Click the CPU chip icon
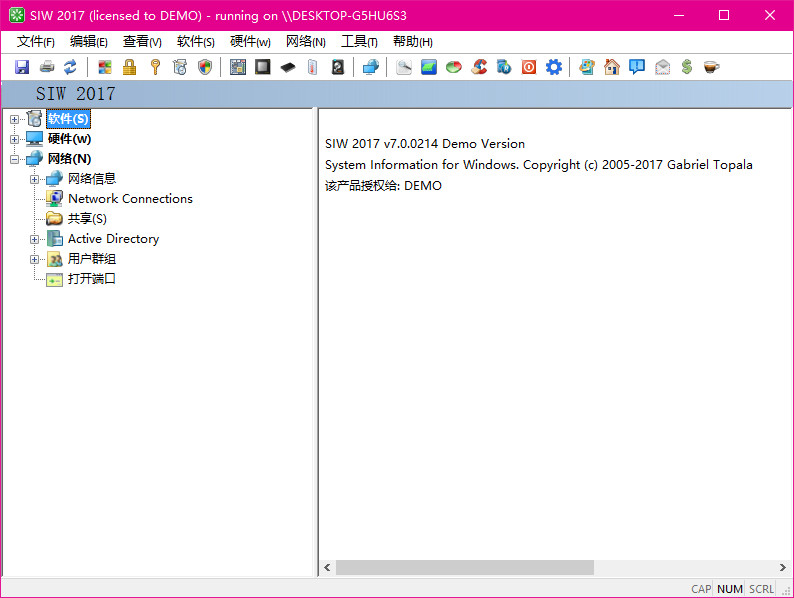Viewport: 794px width, 598px height. [x=262, y=67]
